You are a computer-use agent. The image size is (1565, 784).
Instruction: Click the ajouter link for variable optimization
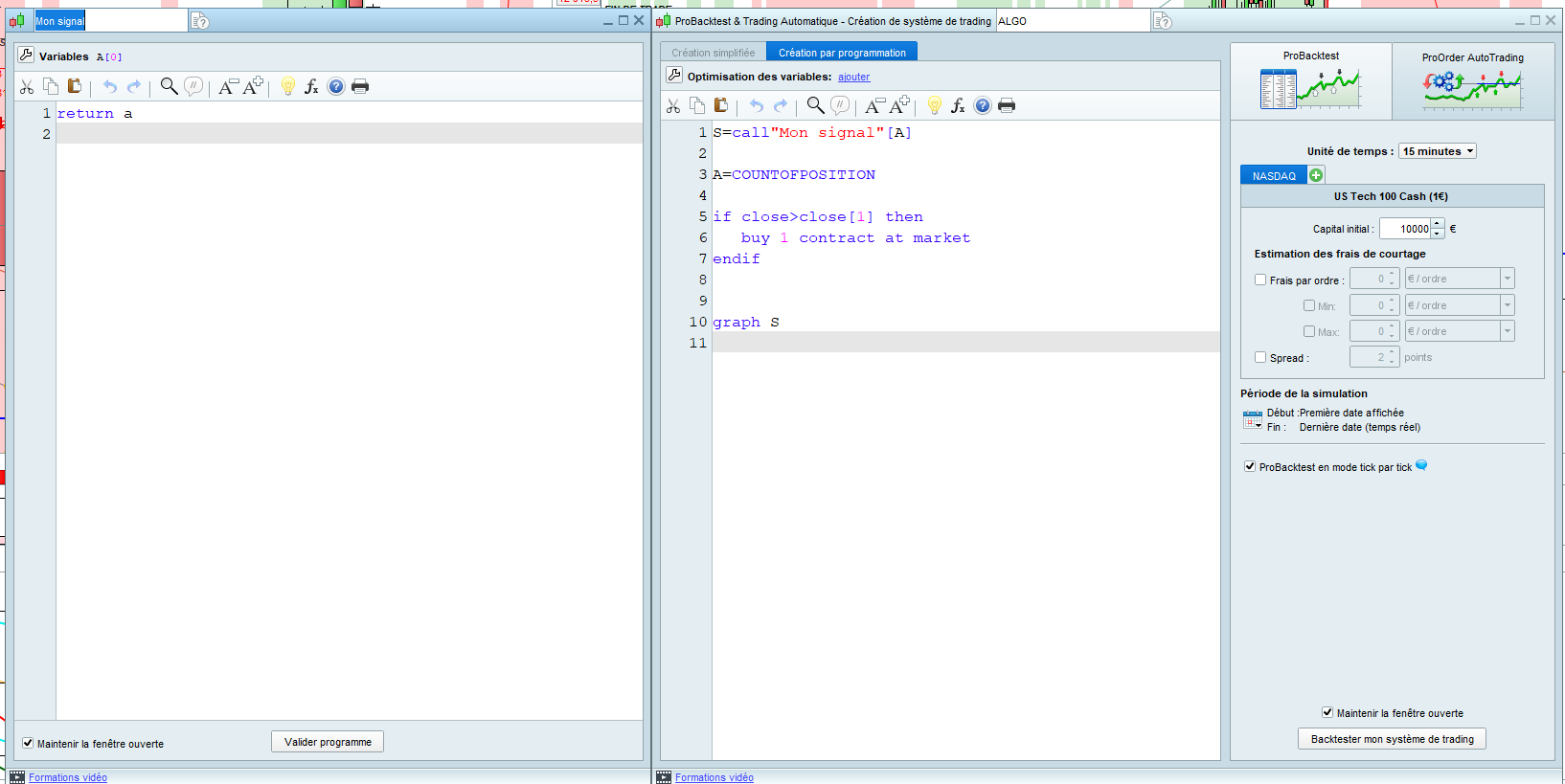(x=853, y=77)
